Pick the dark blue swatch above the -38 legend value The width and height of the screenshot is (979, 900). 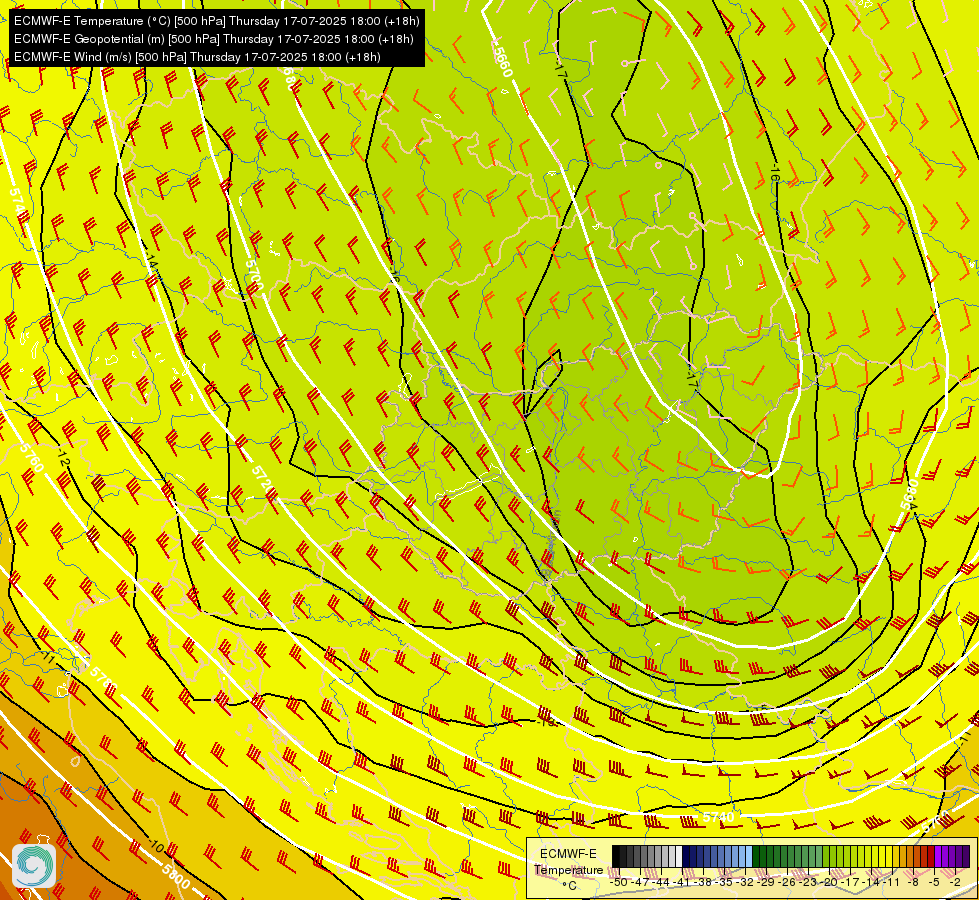tap(701, 856)
